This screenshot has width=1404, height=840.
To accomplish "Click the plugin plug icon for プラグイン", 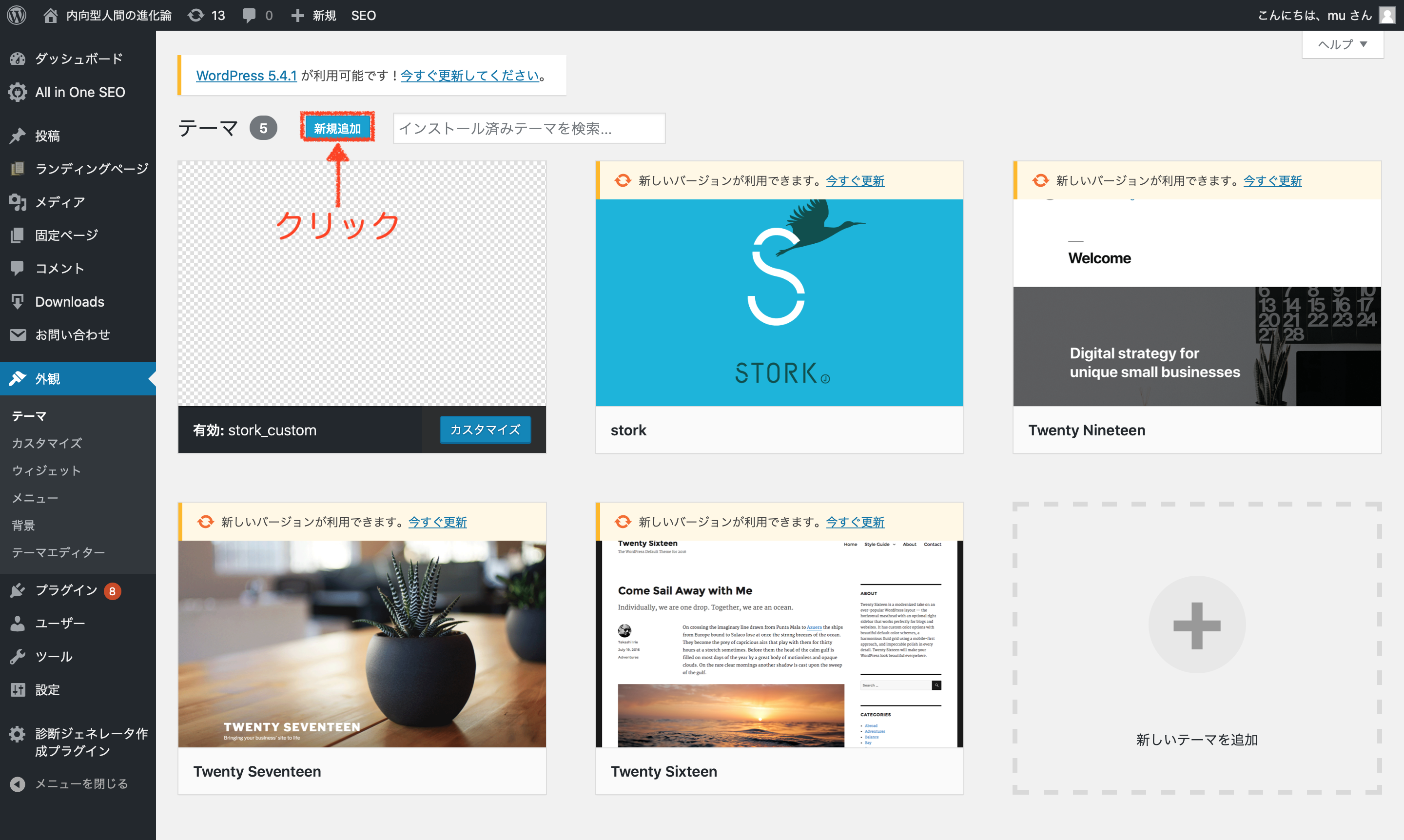I will [18, 590].
